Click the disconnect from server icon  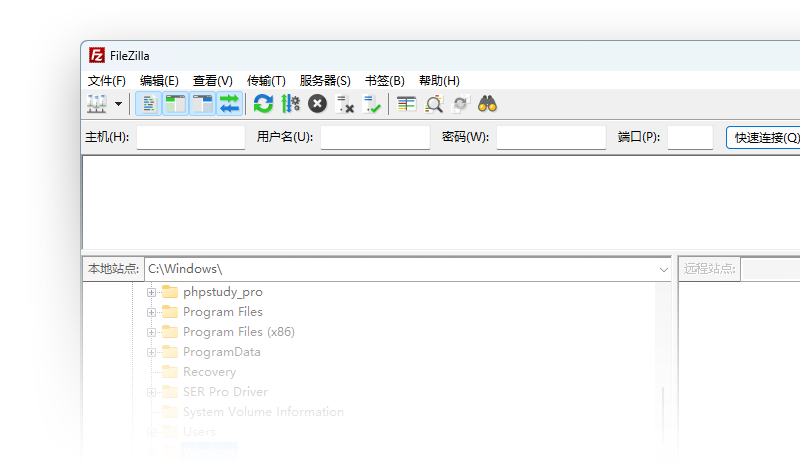tap(346, 104)
